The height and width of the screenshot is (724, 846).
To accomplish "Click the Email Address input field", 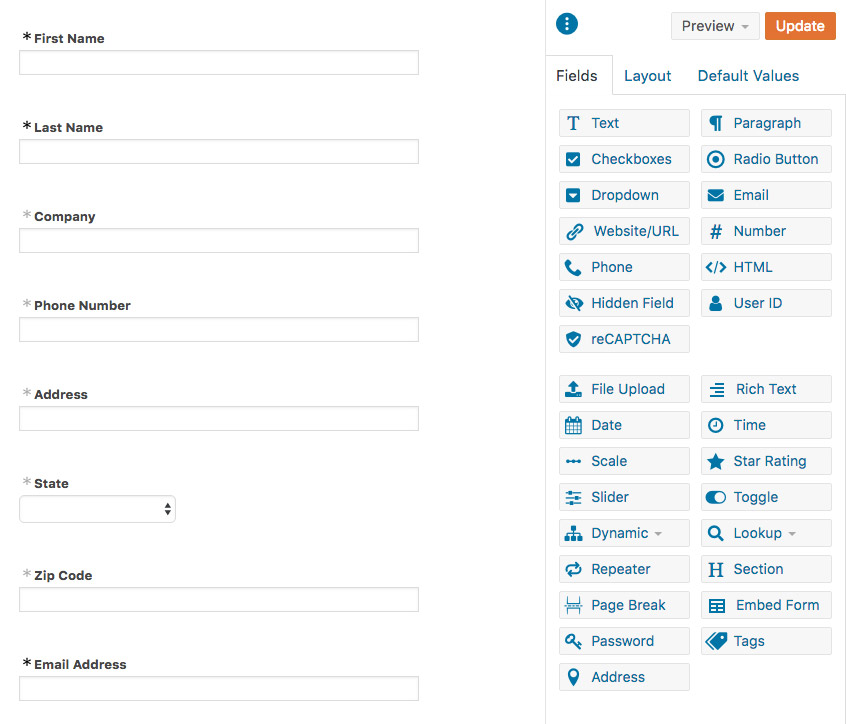I will point(219,688).
